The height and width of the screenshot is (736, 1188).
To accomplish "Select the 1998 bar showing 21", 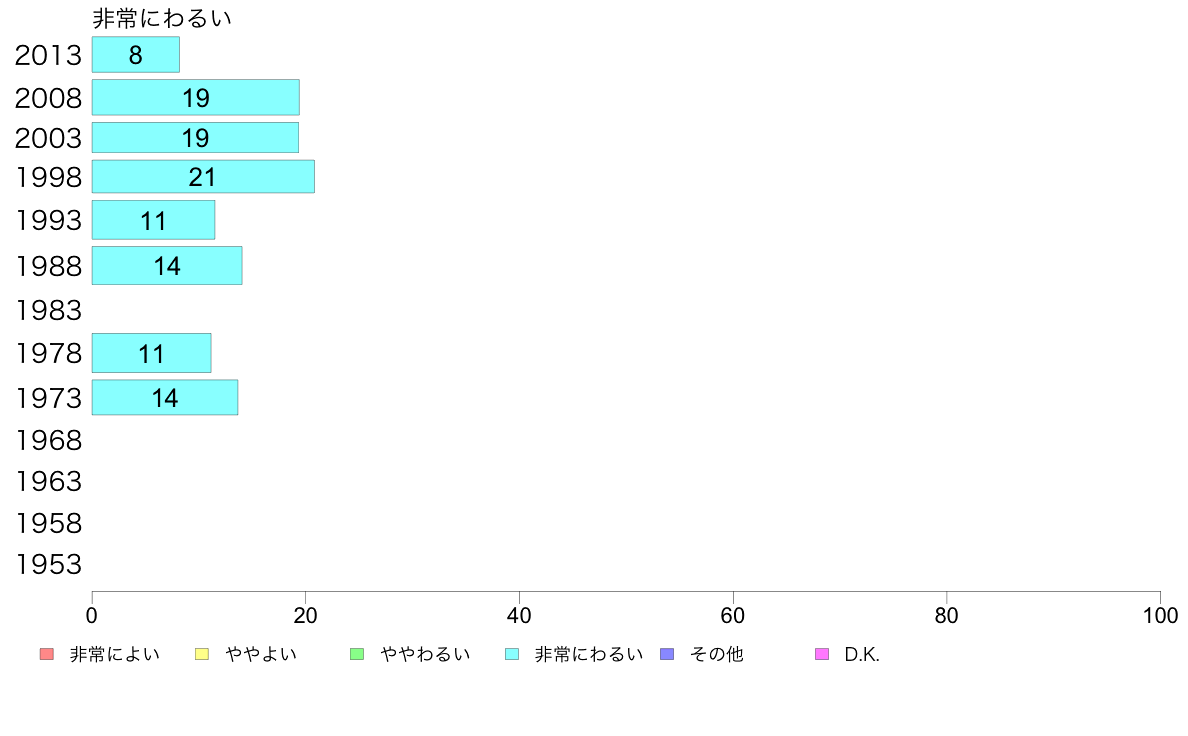I will [x=203, y=177].
